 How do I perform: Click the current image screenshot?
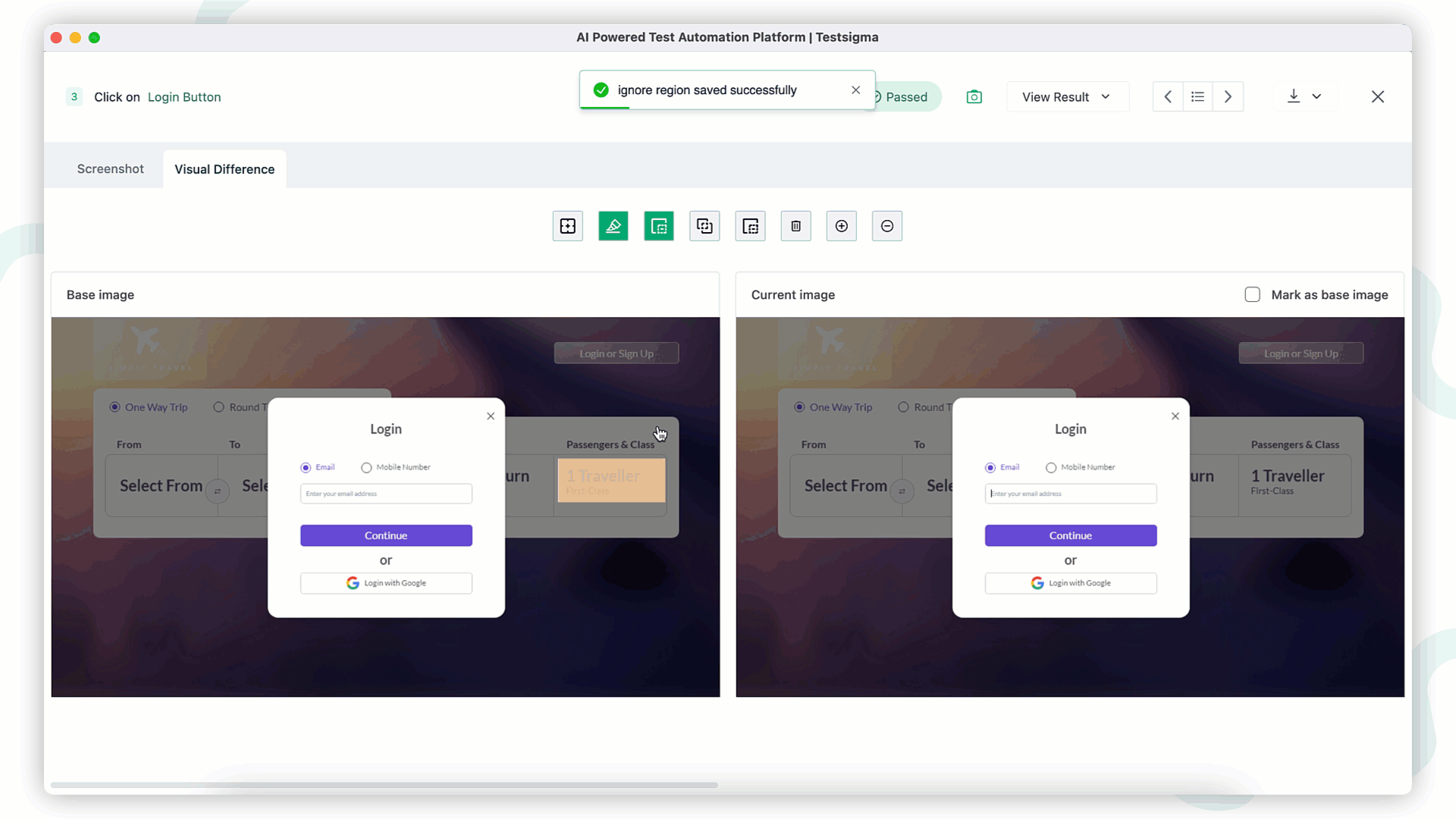pyautogui.click(x=1070, y=507)
